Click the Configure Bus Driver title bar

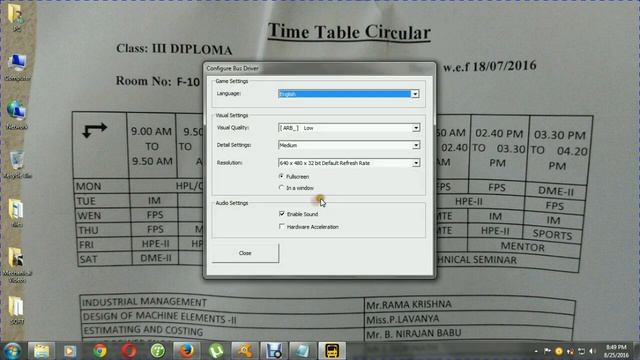click(x=319, y=68)
